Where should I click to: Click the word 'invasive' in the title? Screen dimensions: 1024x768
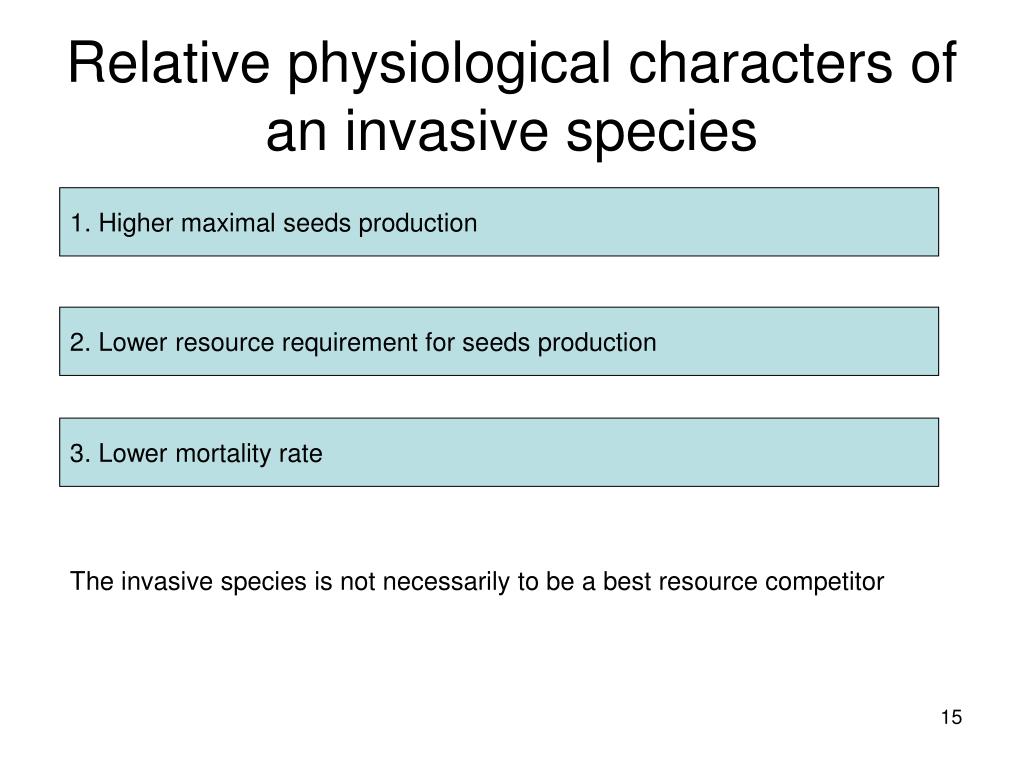[446, 131]
